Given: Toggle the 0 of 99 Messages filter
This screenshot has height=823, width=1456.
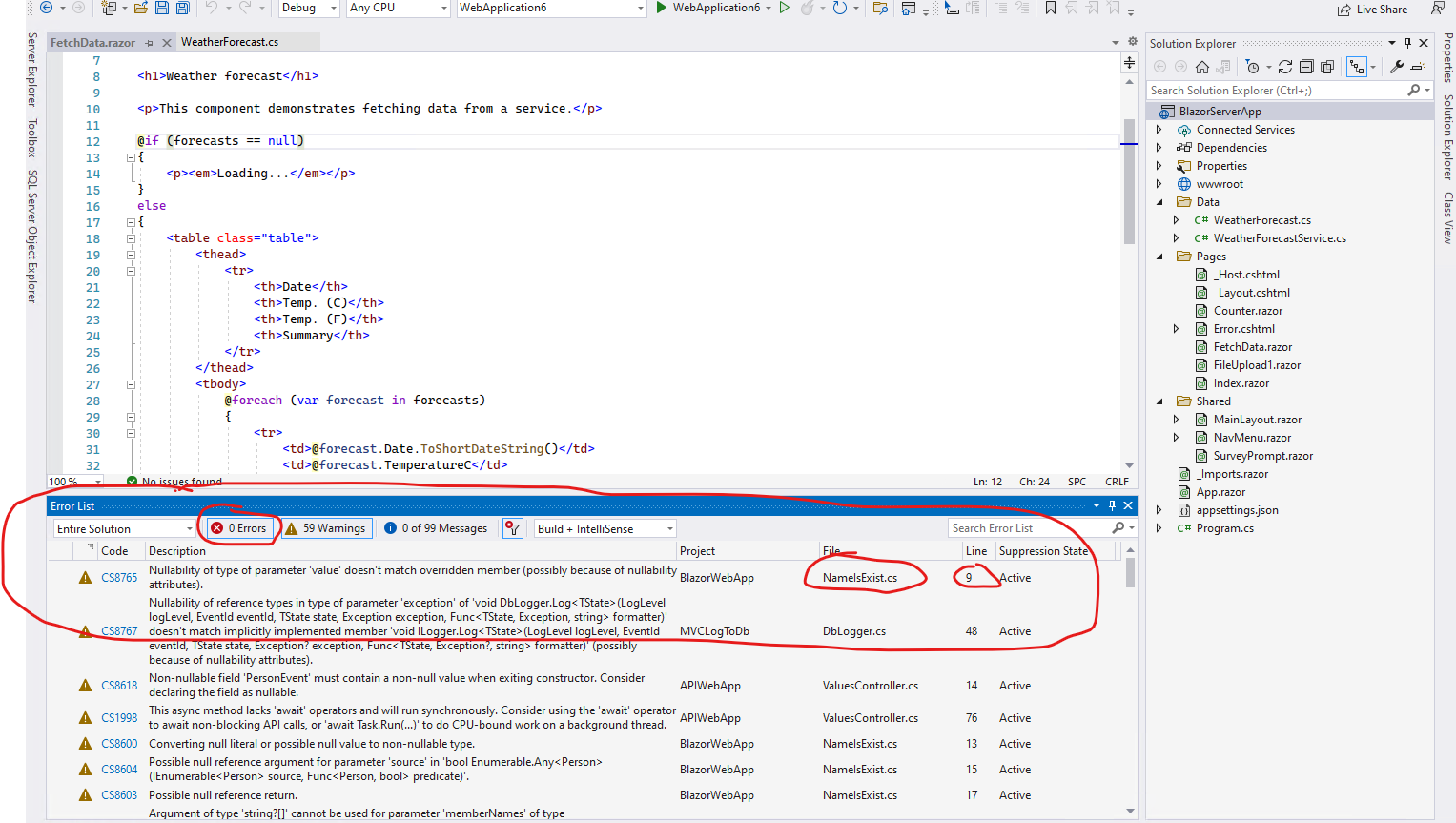Looking at the screenshot, I should click(x=437, y=527).
